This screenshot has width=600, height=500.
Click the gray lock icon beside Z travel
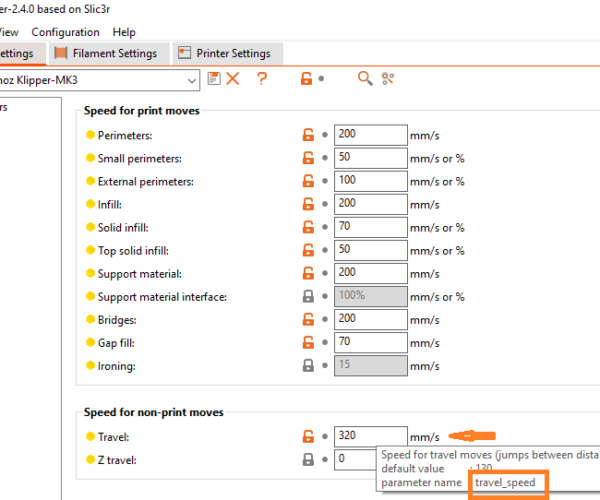click(x=309, y=460)
